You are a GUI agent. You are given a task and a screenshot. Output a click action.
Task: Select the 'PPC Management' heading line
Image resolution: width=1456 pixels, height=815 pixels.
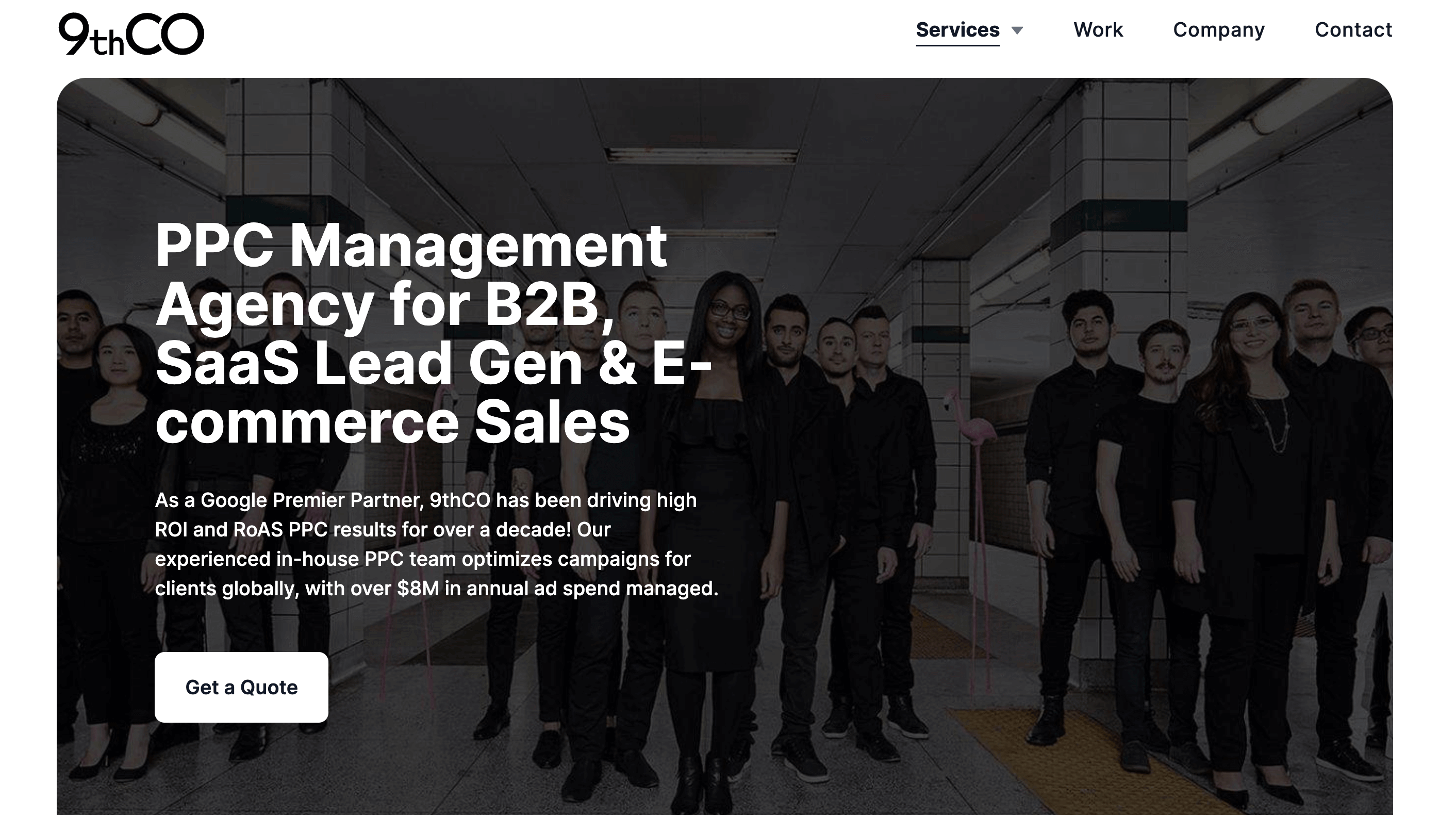coord(411,246)
